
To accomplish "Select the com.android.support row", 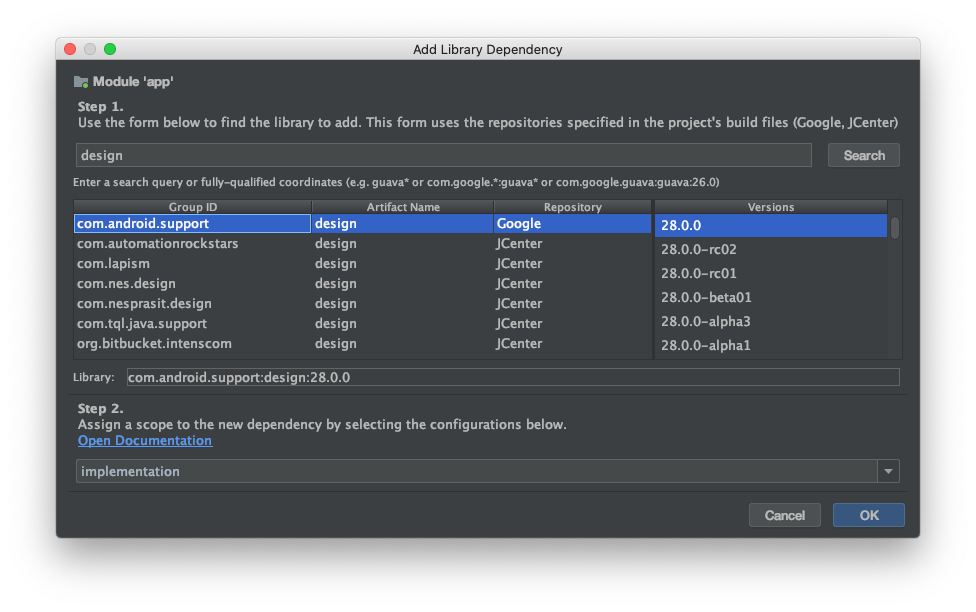I will 362,224.
